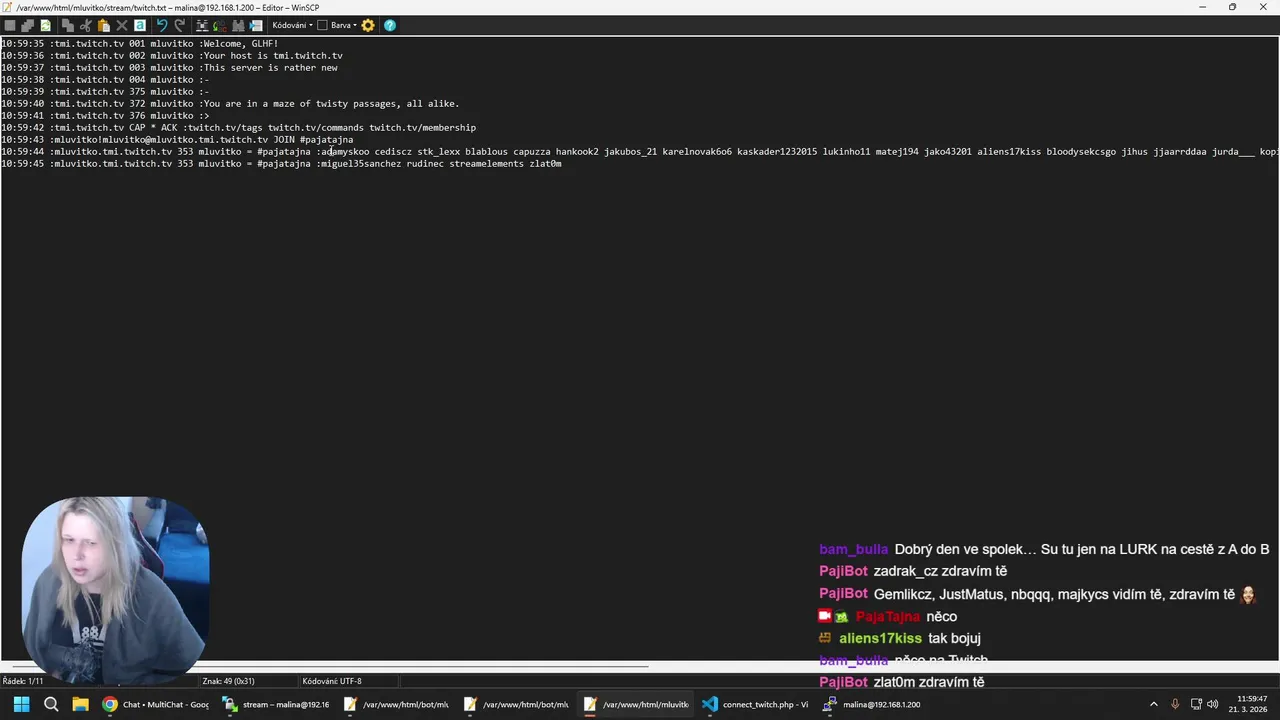This screenshot has width=1280, height=720.
Task: Open the Replace tool icon
Action: (x=219, y=25)
